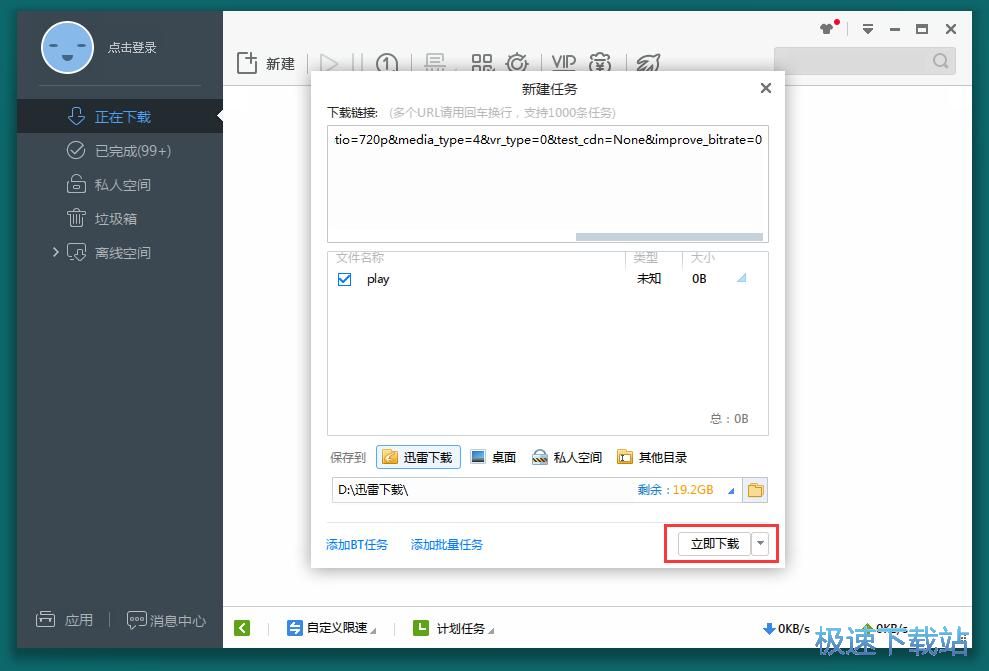Viewport: 989px width, 671px height.
Task: Open the dropdown arrow beside 立即下载
Action: [760, 544]
